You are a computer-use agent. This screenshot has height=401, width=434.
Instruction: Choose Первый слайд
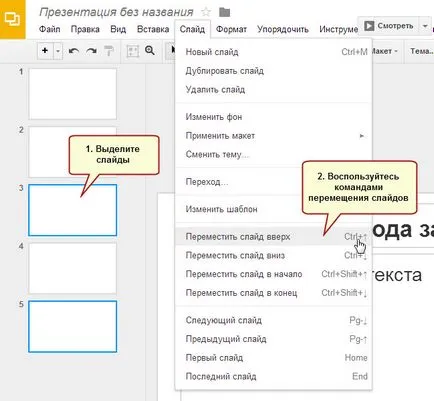click(273, 358)
